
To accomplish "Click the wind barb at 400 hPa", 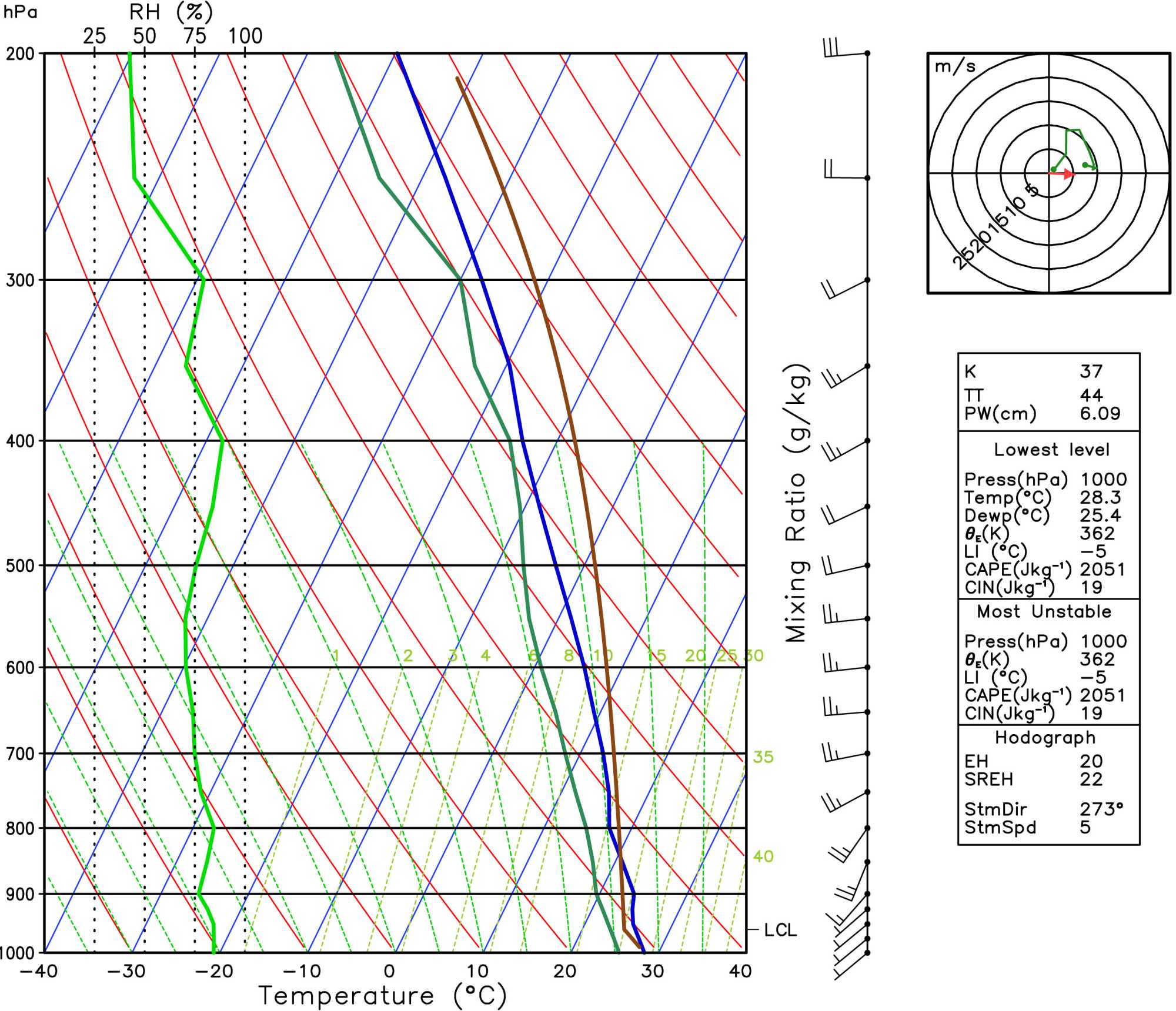I will click(x=848, y=450).
